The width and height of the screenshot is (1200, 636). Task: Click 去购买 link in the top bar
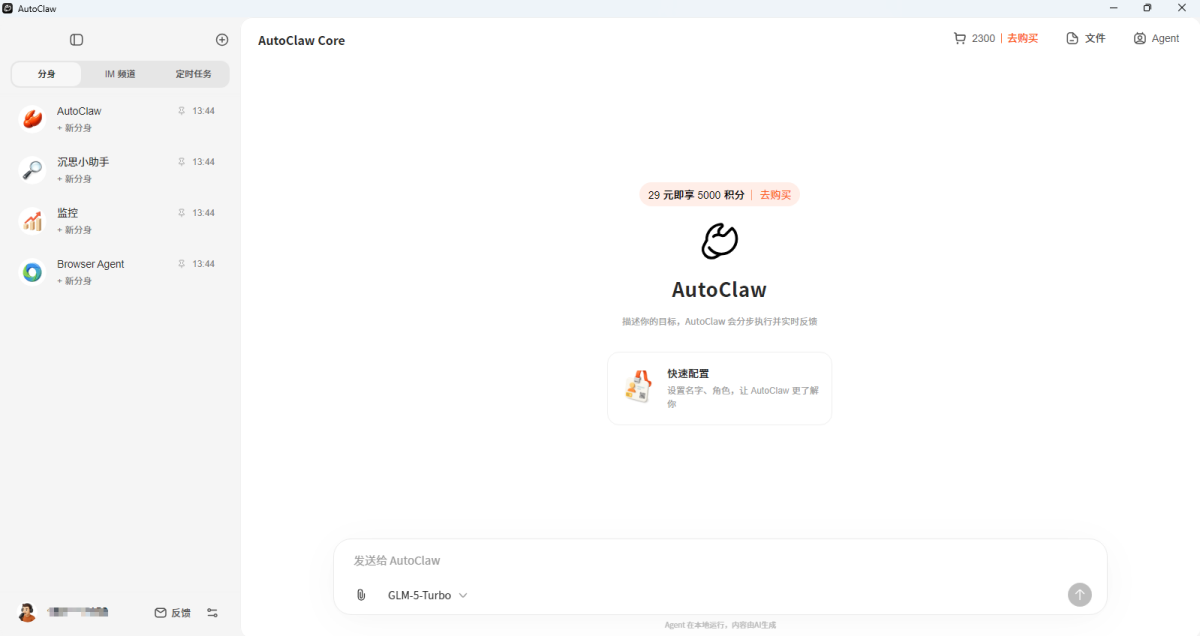1022,38
